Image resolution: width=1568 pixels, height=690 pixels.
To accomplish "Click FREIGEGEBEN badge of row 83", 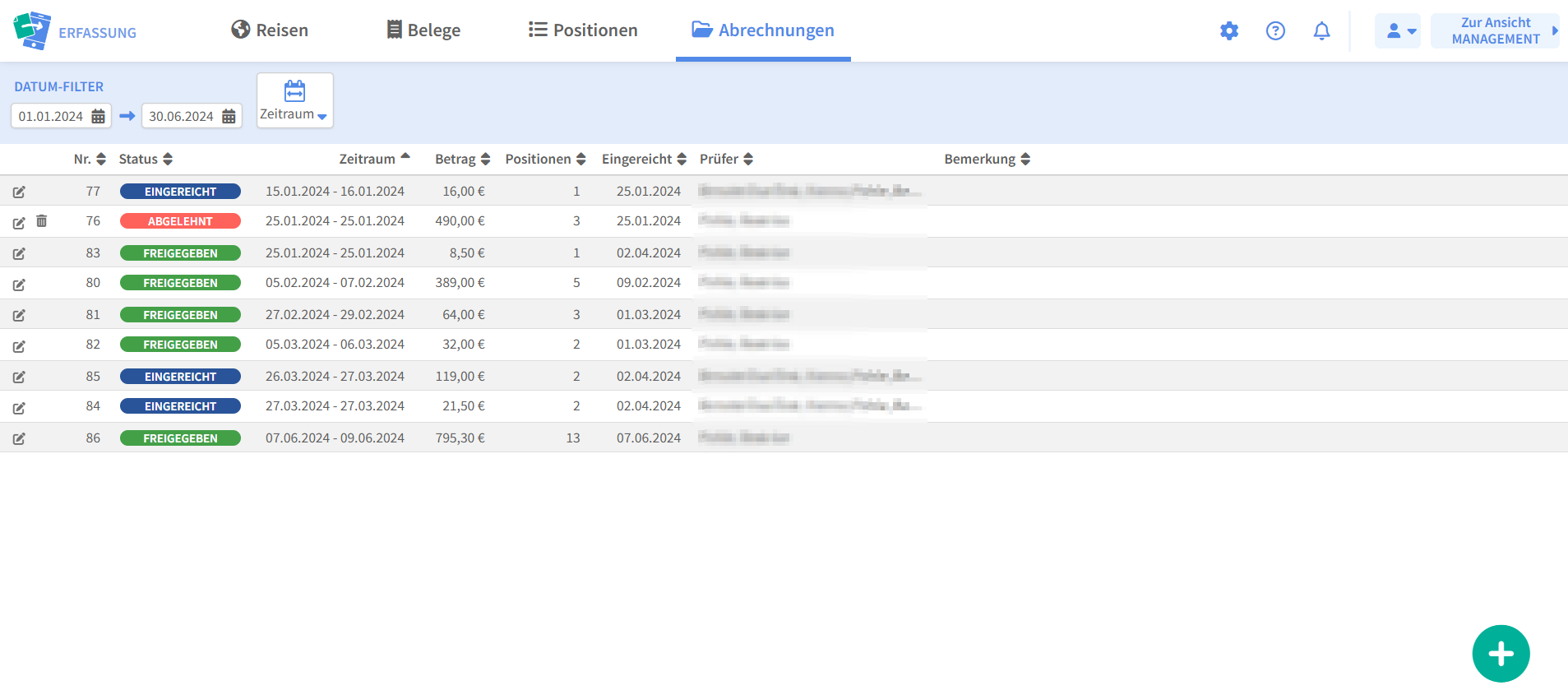I will tap(180, 253).
